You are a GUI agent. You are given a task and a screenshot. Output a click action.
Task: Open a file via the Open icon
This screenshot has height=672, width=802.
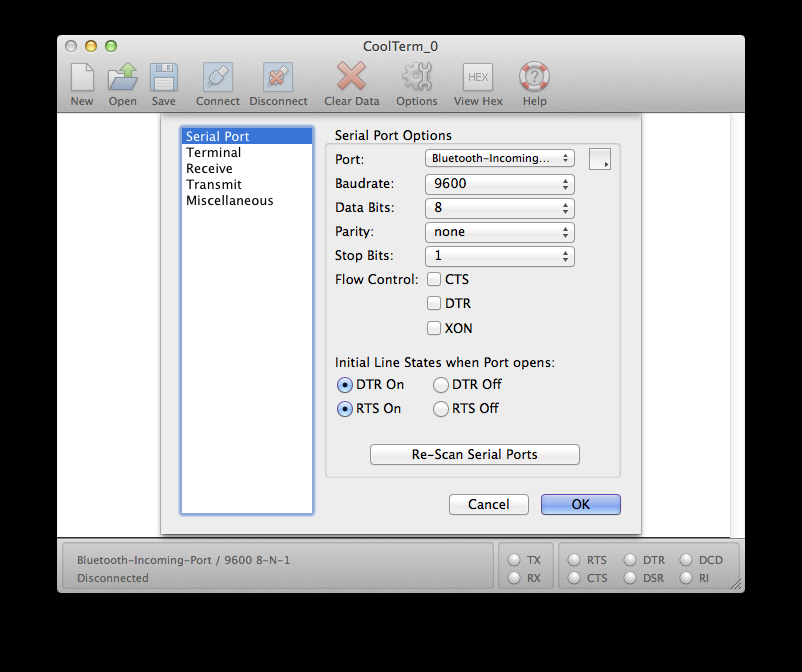(x=123, y=78)
